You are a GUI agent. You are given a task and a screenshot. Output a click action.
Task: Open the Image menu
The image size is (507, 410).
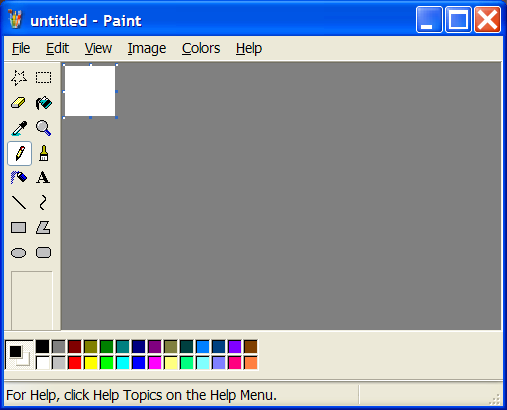(x=147, y=48)
